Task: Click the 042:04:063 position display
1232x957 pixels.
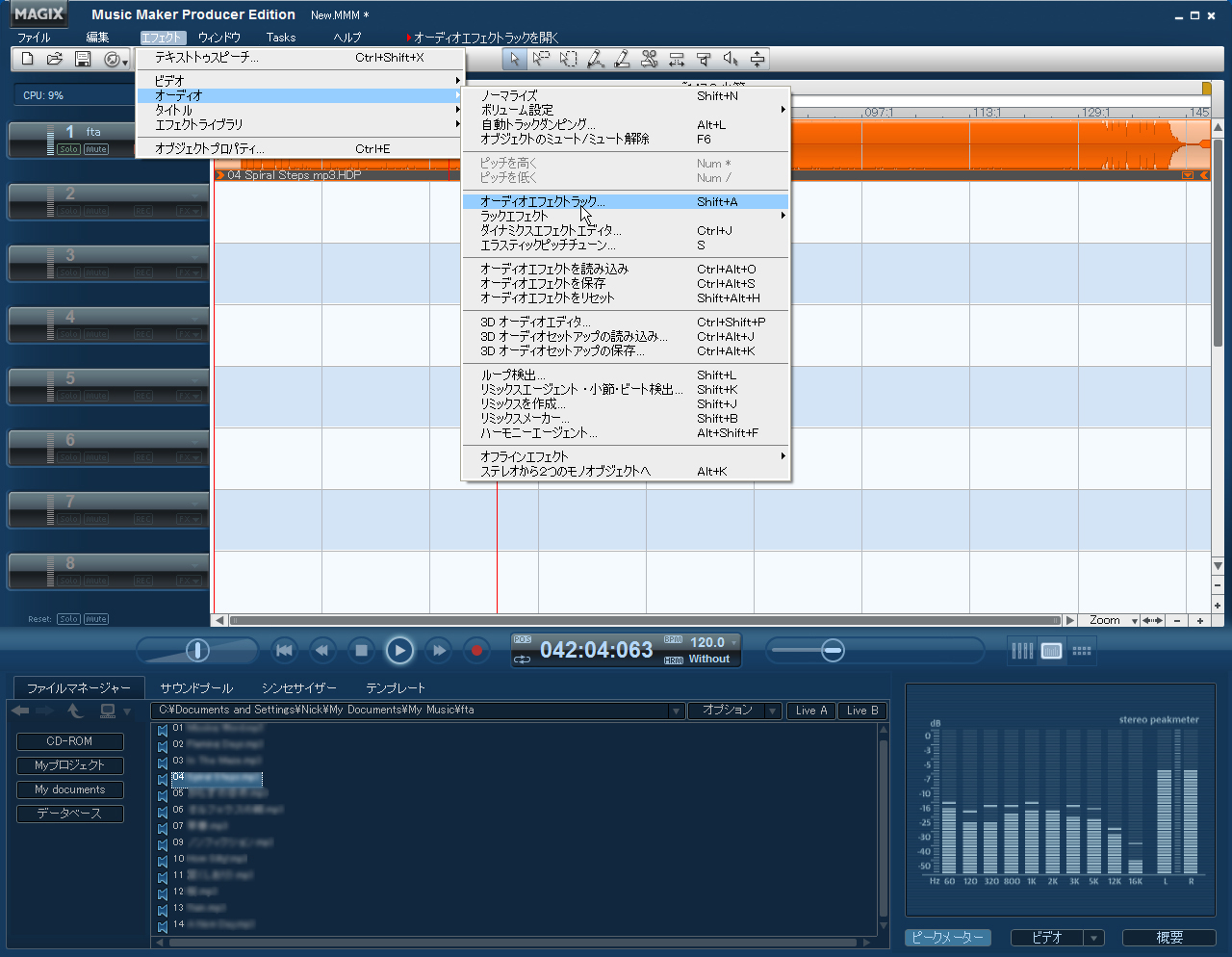Action: click(x=597, y=651)
